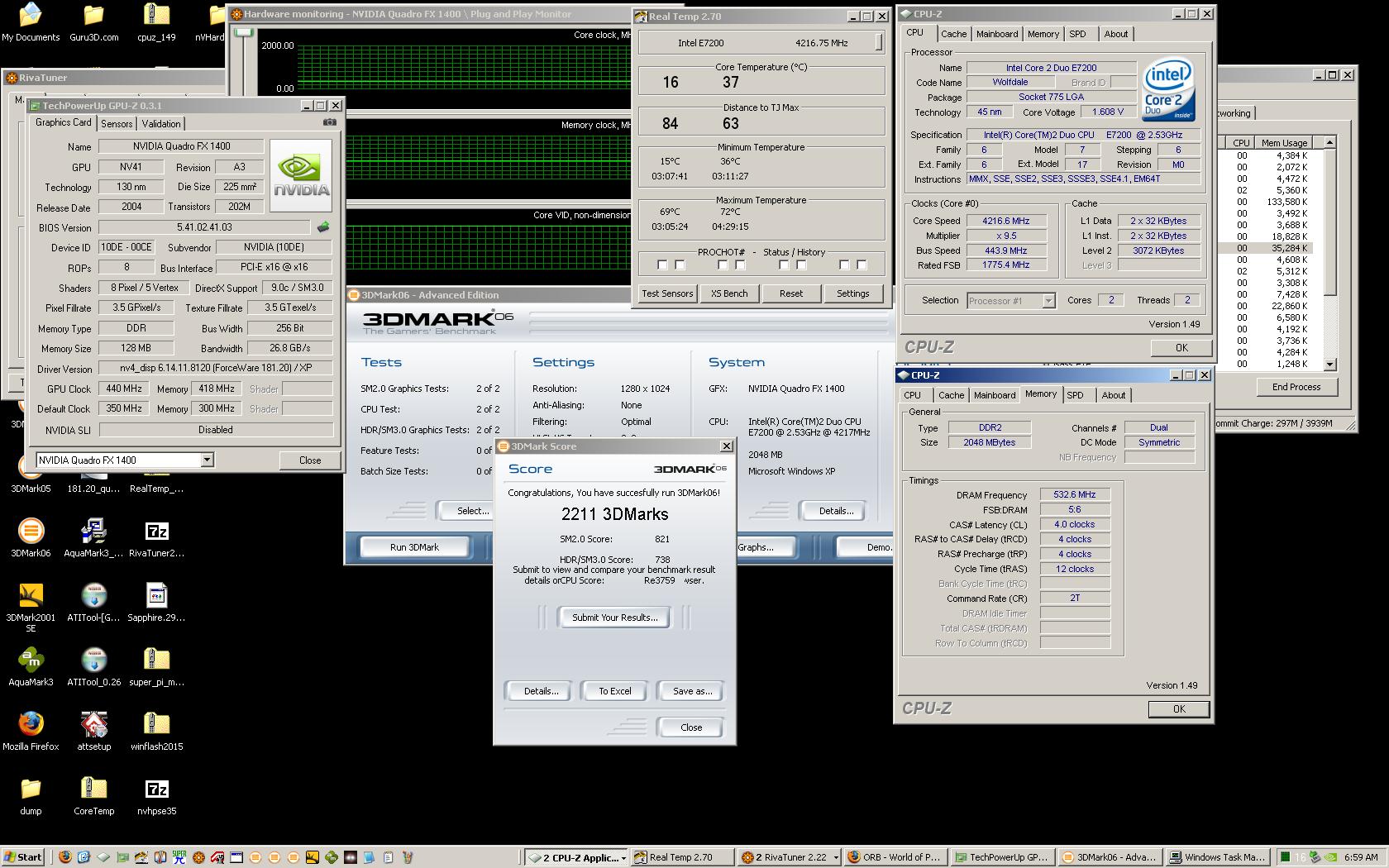Click Super PI quick launch icon
This screenshot has height=868, width=1389.
[179, 857]
